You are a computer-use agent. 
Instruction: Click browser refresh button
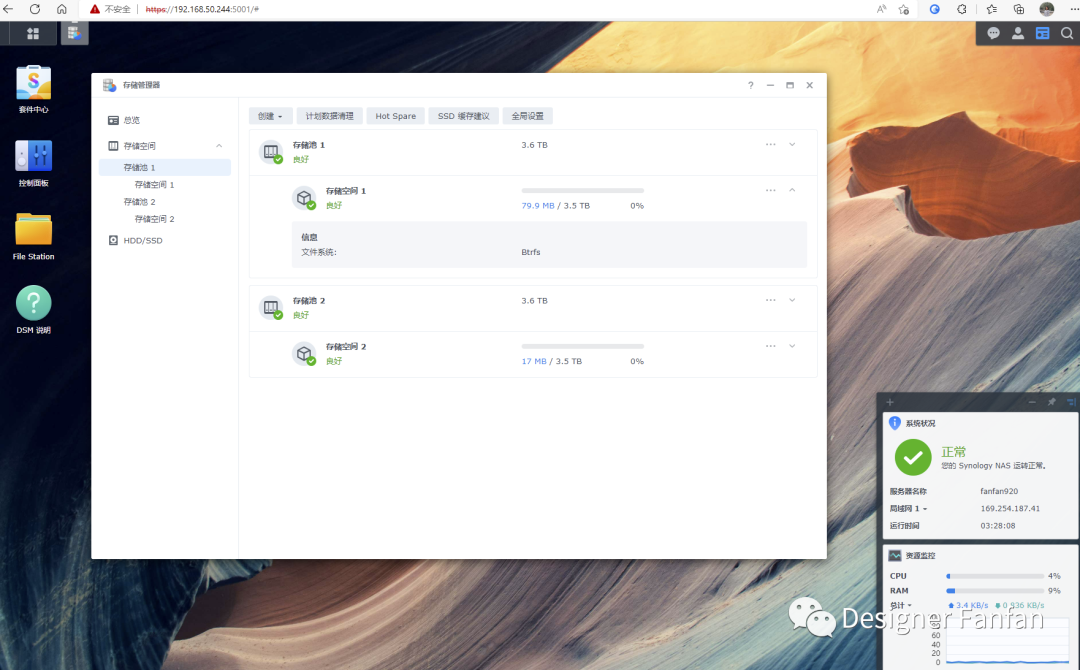pyautogui.click(x=34, y=9)
